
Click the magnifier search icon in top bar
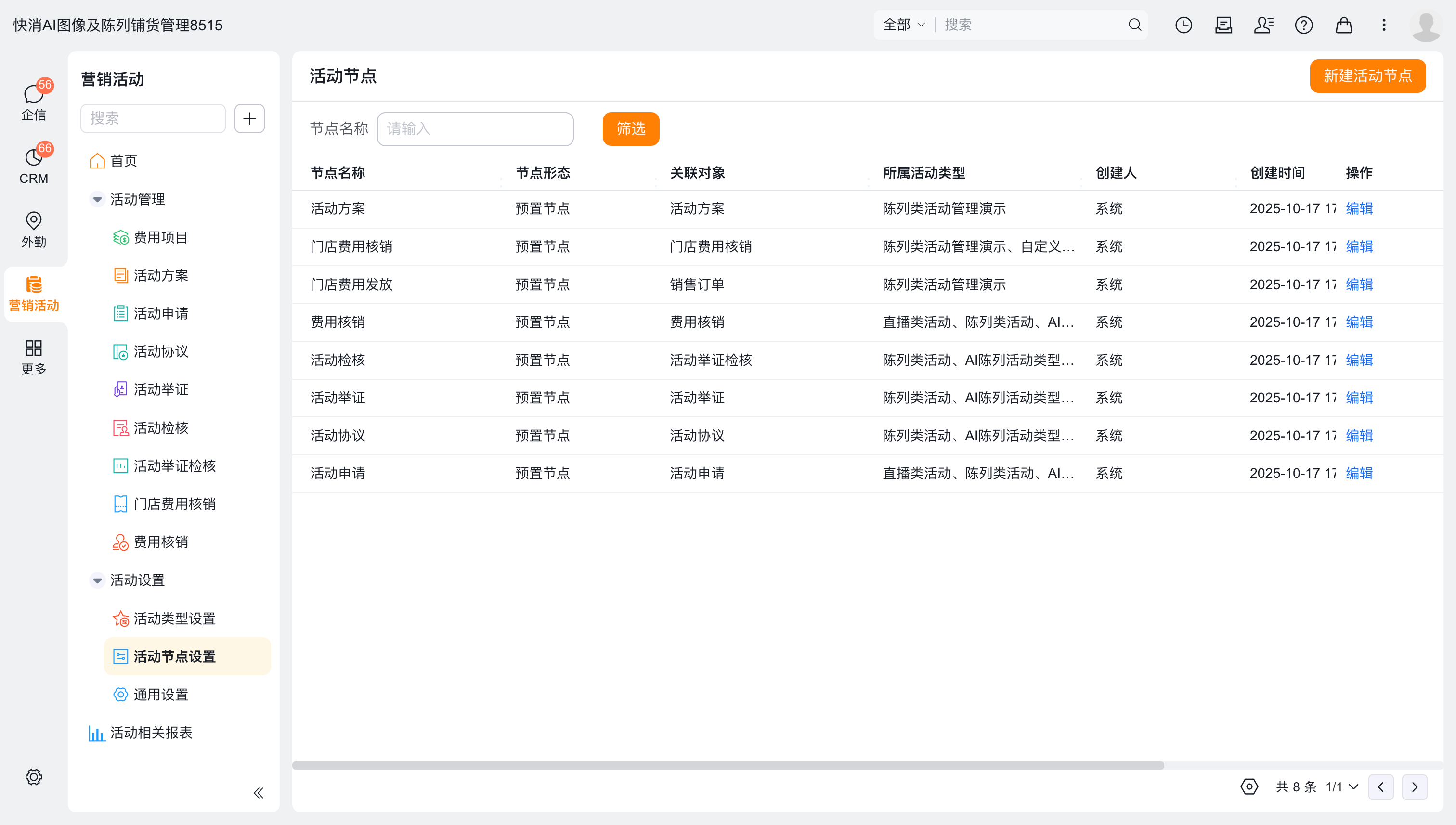[x=1135, y=25]
